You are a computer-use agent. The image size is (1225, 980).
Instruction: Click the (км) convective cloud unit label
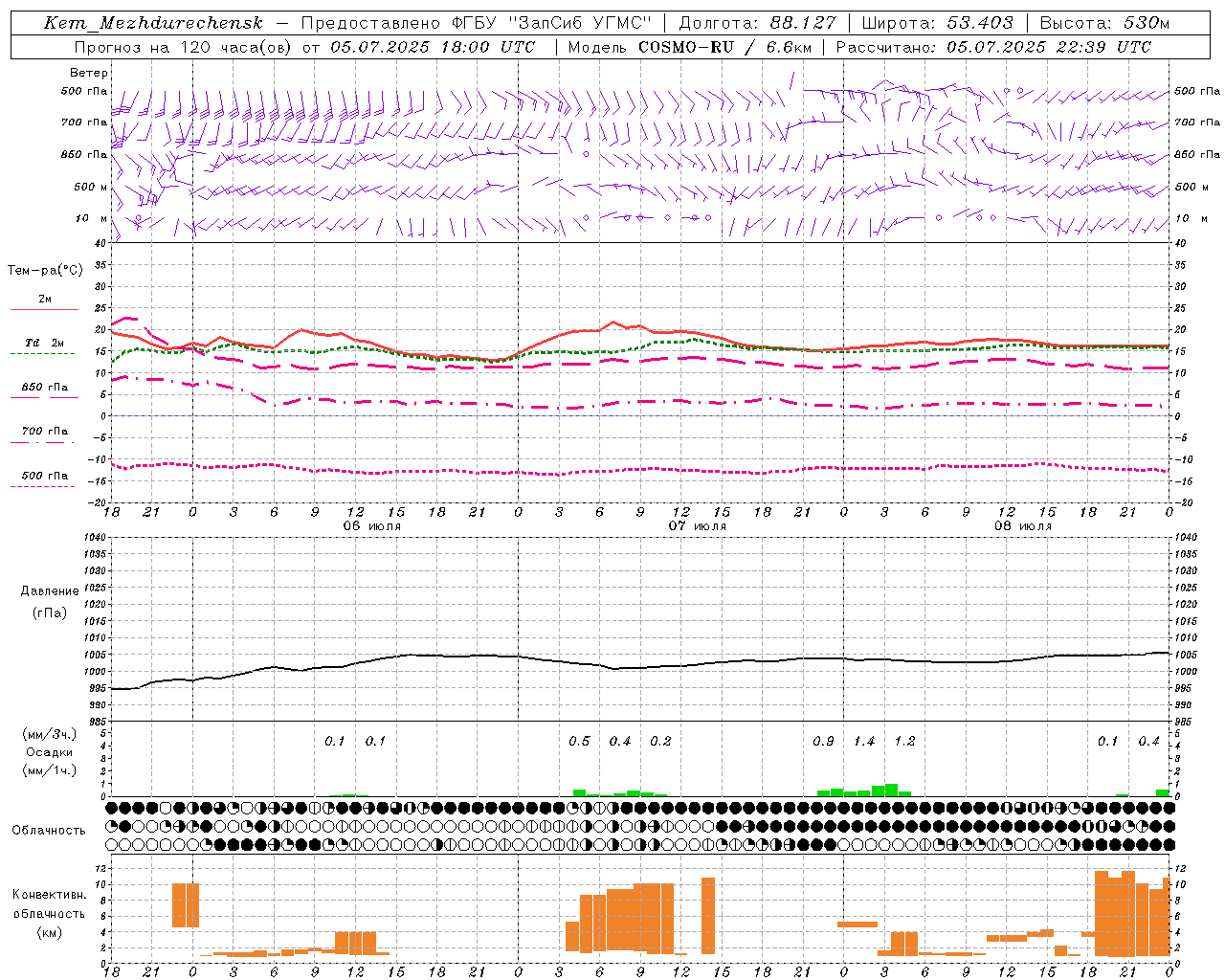[49, 932]
